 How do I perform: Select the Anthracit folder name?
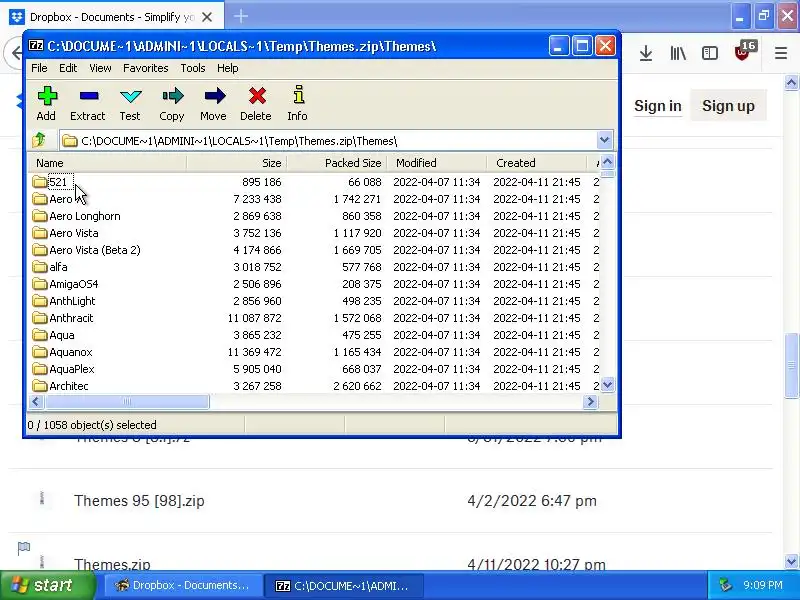pyautogui.click(x=71, y=318)
